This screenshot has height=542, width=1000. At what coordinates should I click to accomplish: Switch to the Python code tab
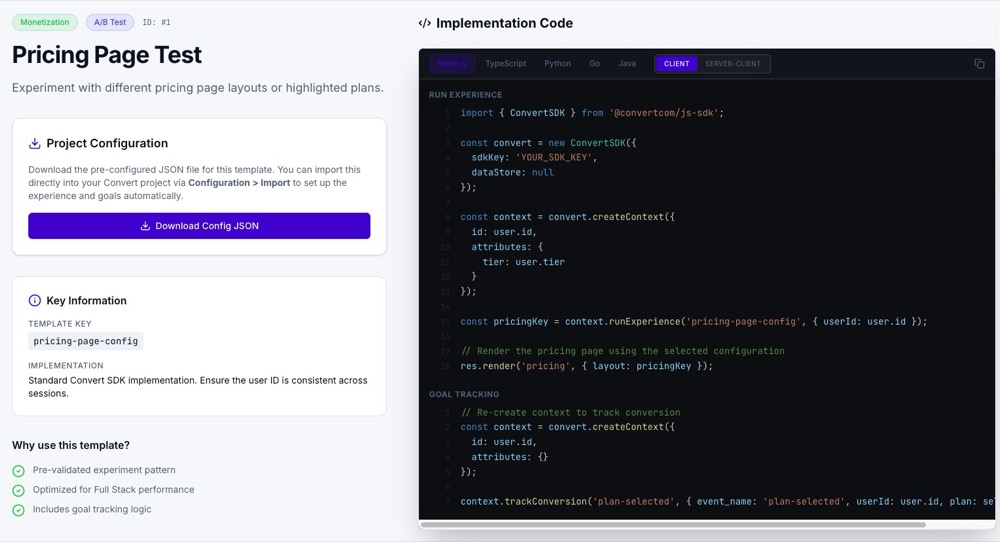(557, 64)
